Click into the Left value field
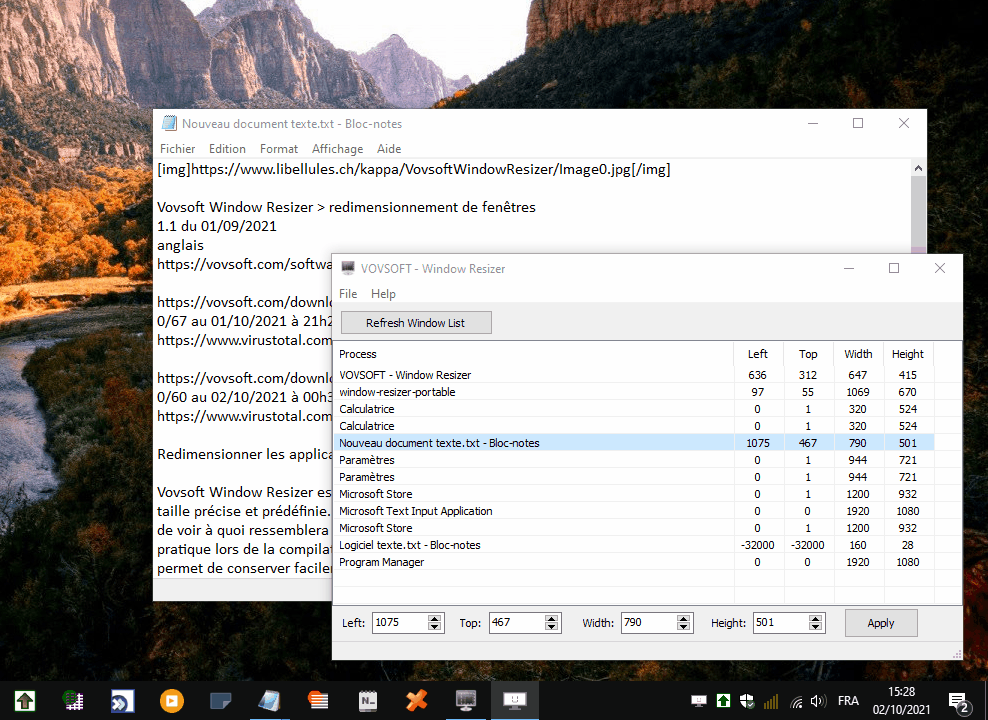The width and height of the screenshot is (988, 720). pyautogui.click(x=400, y=623)
